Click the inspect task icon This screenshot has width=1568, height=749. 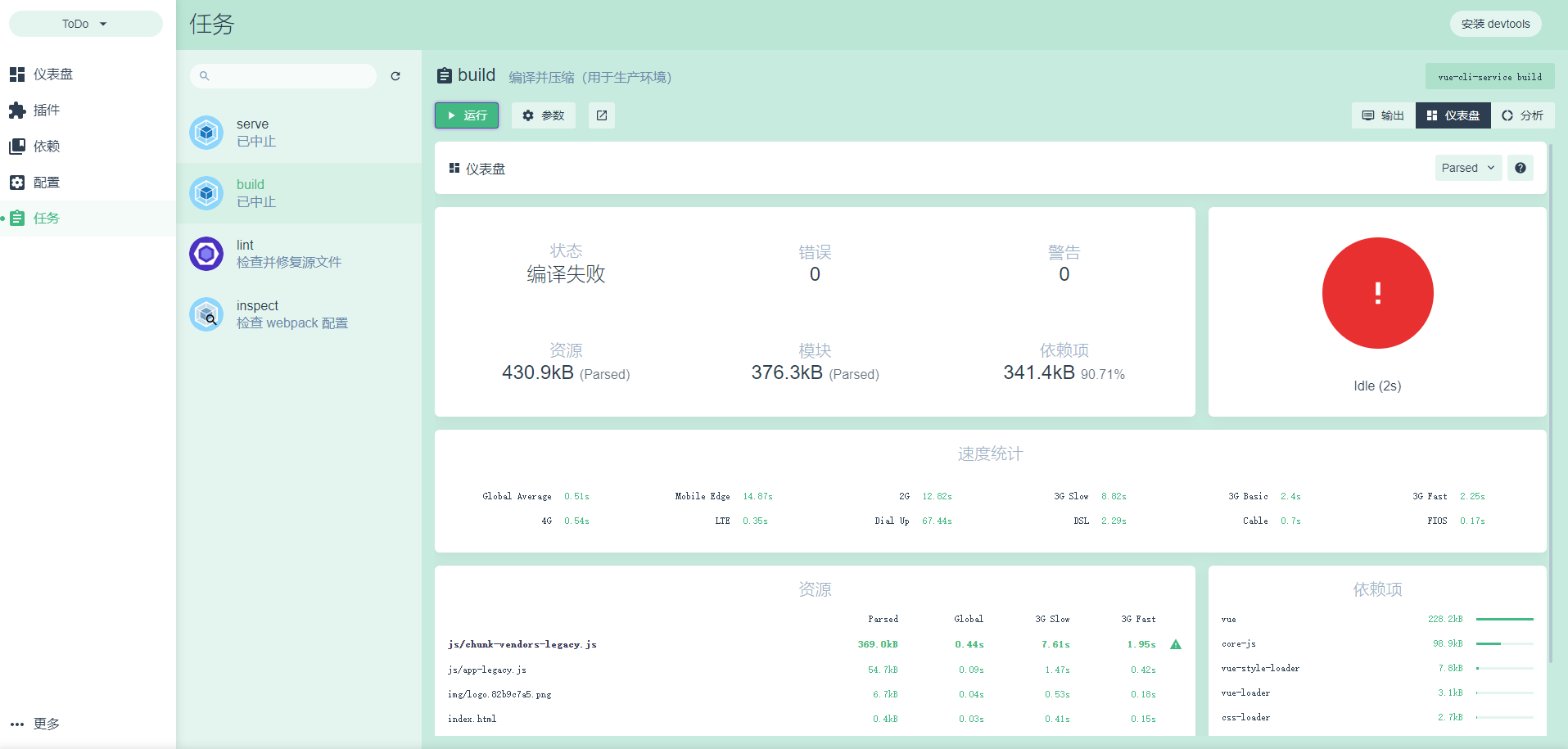pos(206,314)
